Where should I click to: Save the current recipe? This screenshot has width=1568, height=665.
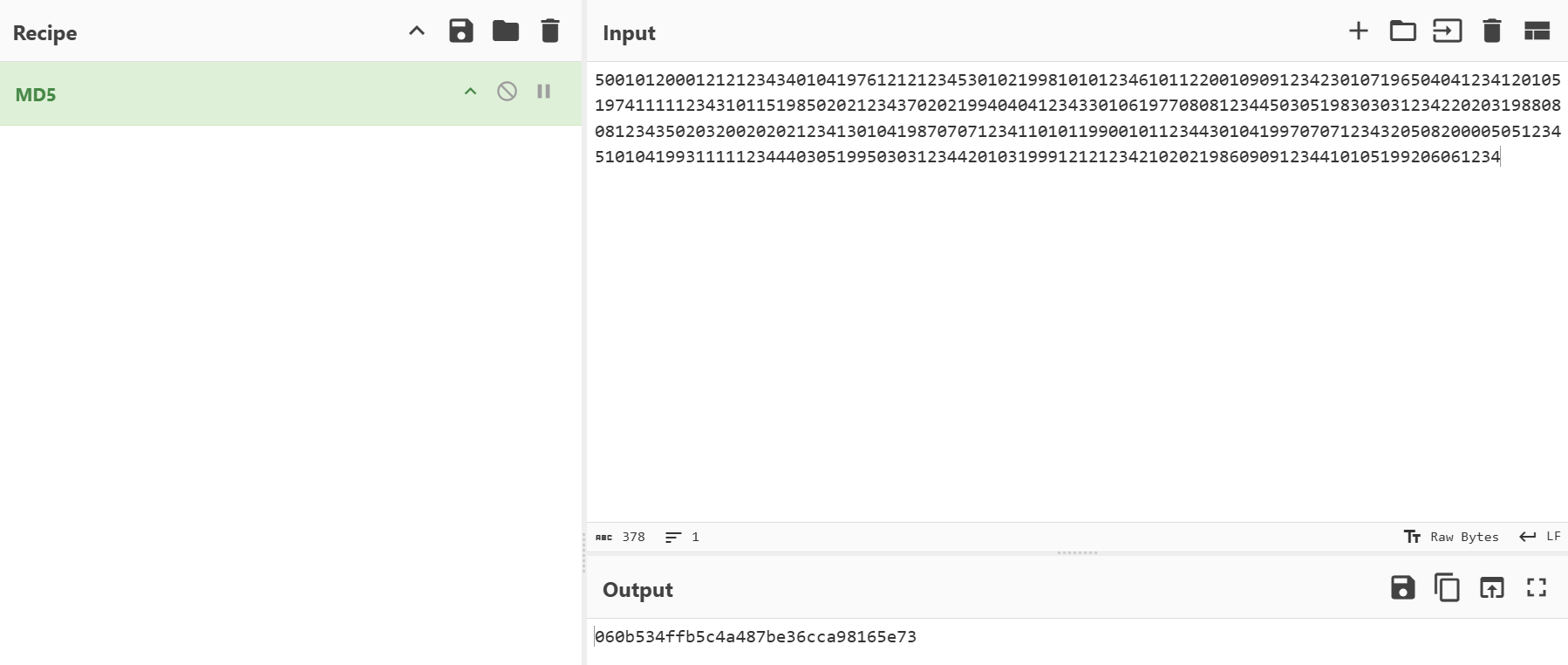[x=460, y=31]
